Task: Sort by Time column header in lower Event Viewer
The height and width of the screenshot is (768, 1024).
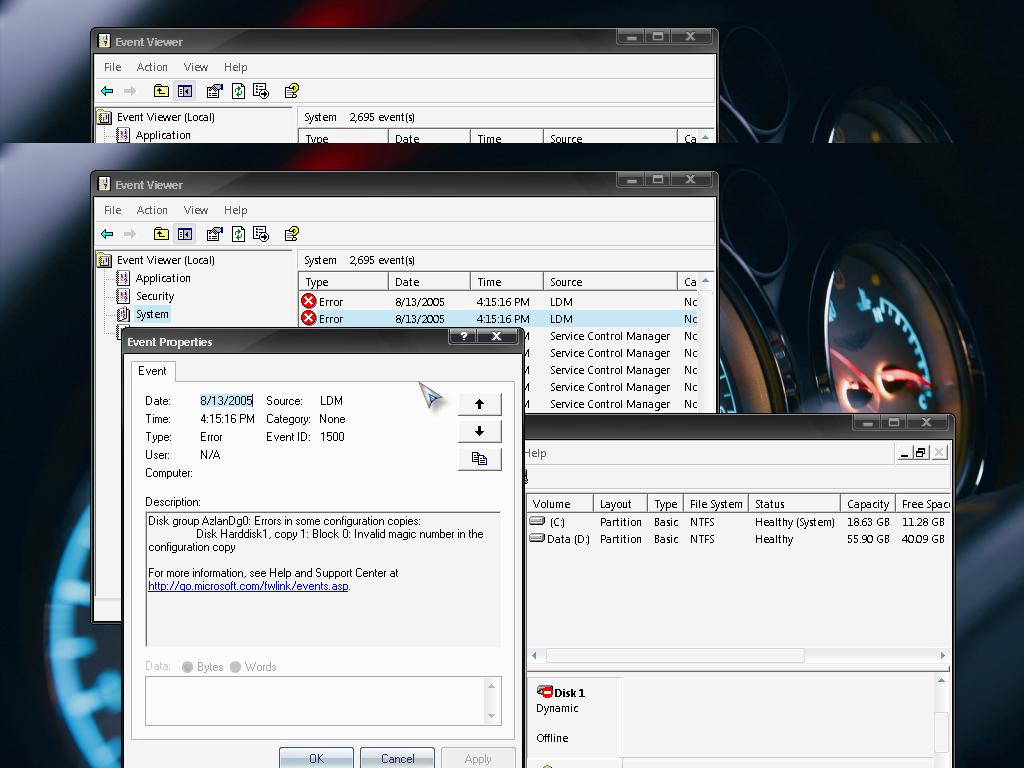Action: 507,282
